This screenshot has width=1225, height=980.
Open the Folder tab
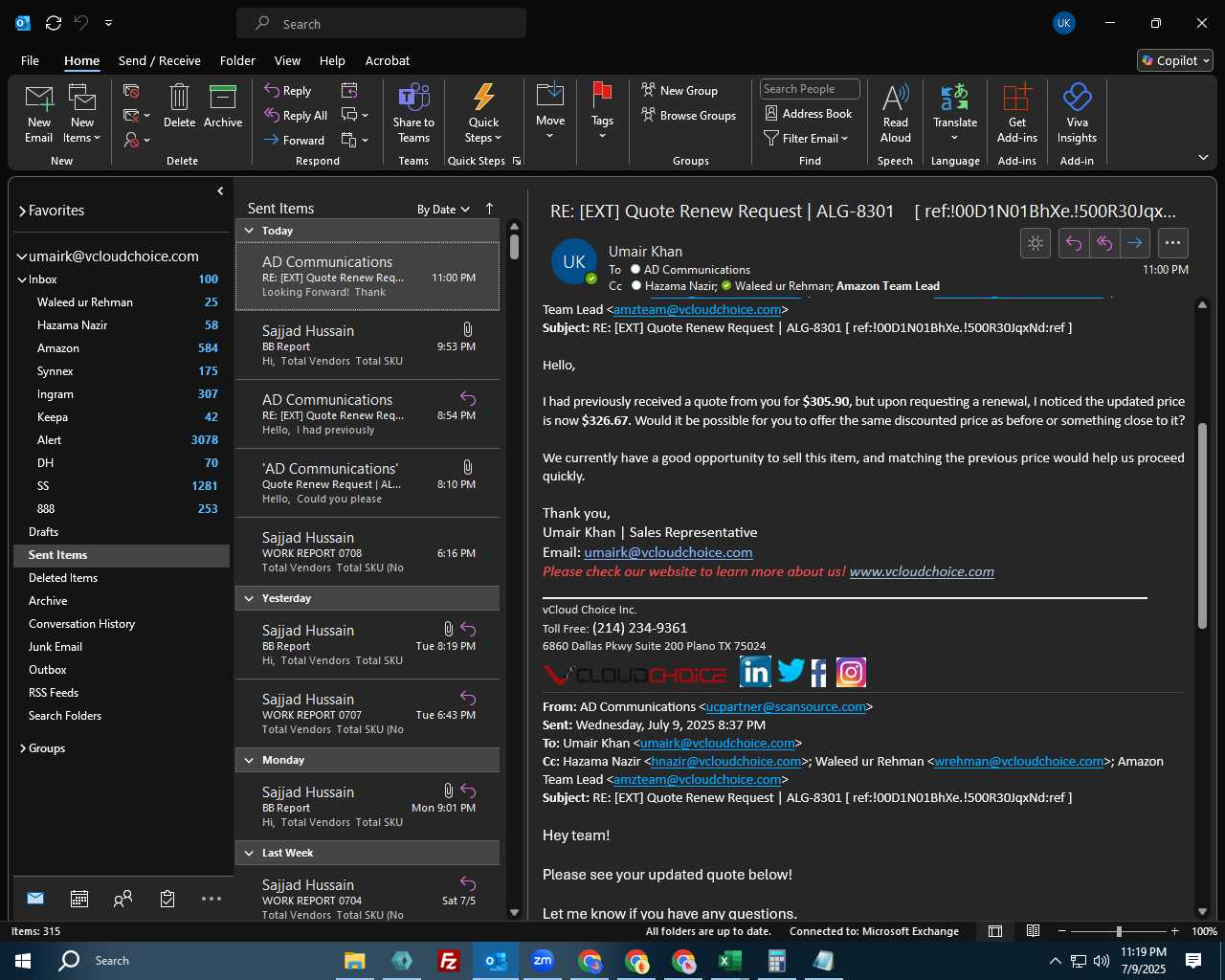(237, 60)
